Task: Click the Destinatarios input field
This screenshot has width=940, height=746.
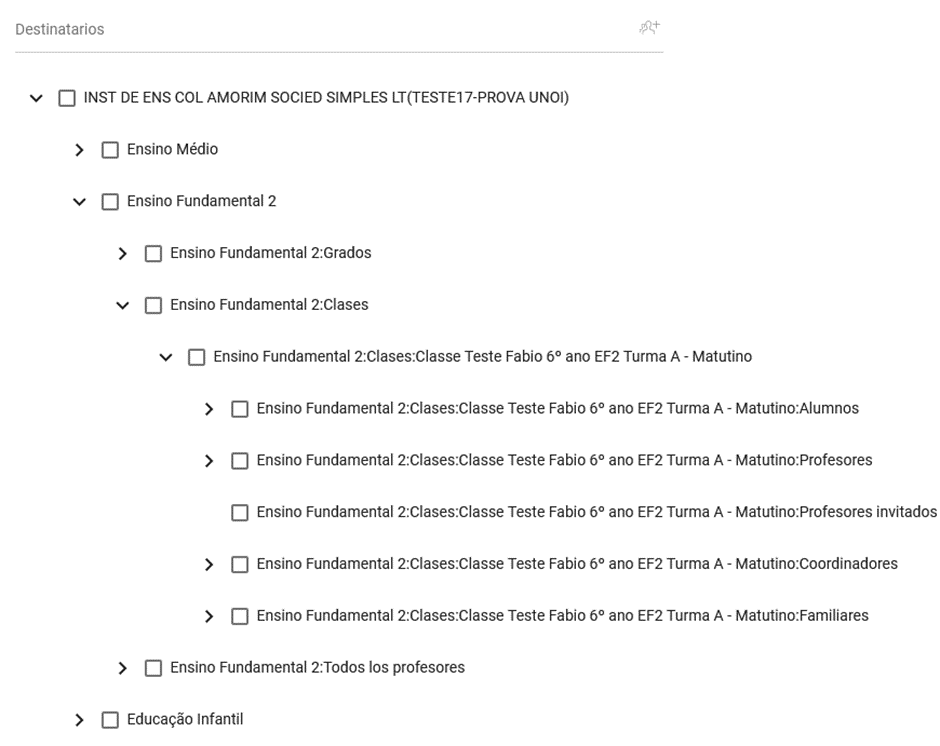Action: pos(320,30)
